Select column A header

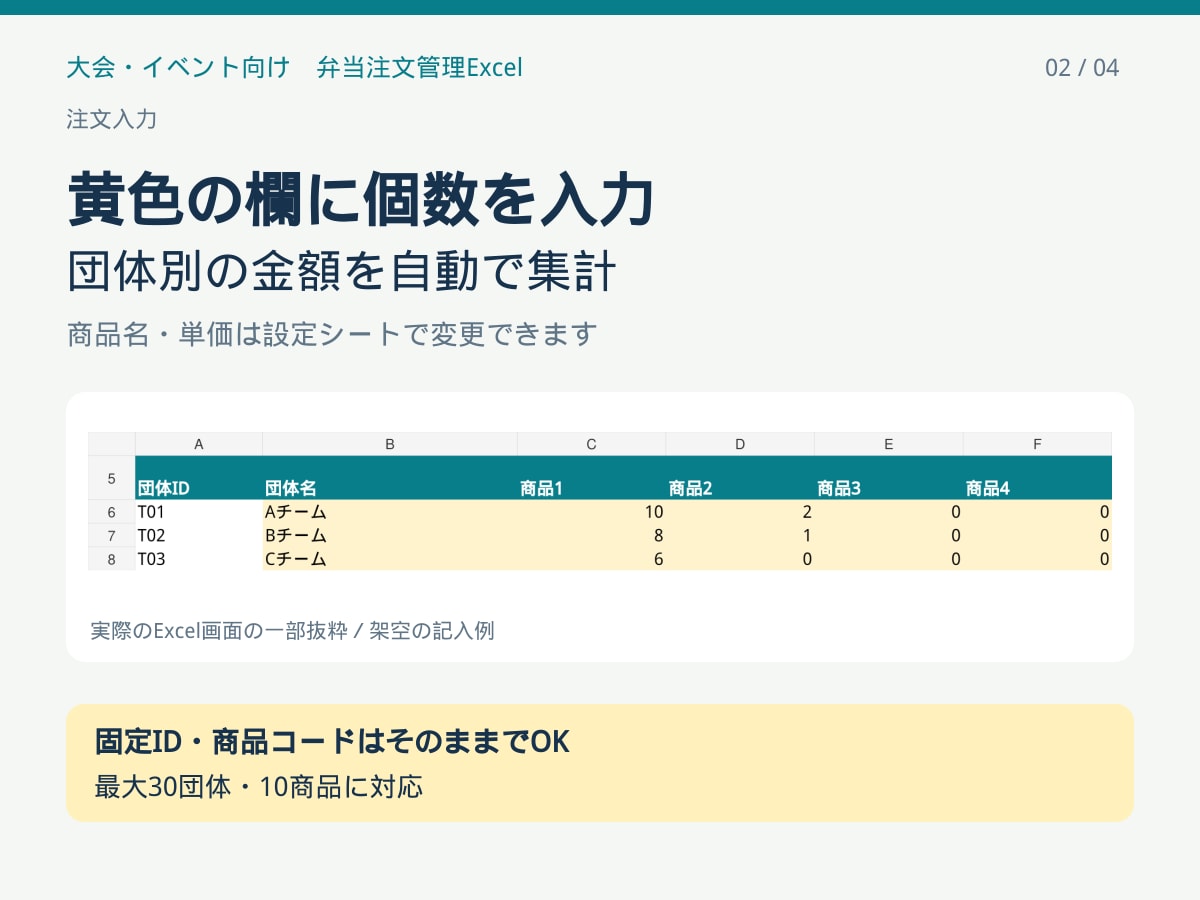pos(199,444)
